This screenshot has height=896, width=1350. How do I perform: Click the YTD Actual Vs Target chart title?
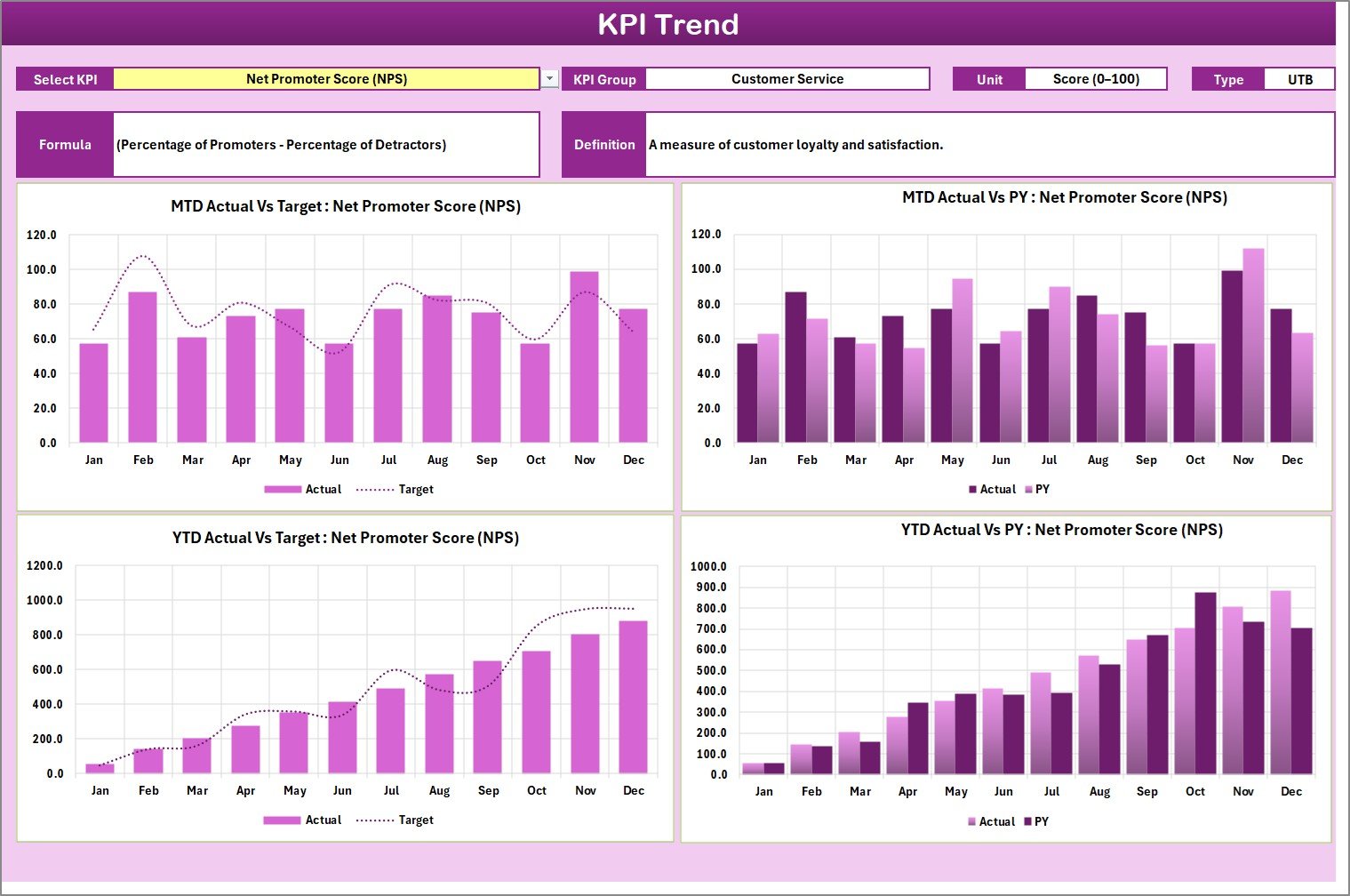click(x=344, y=538)
